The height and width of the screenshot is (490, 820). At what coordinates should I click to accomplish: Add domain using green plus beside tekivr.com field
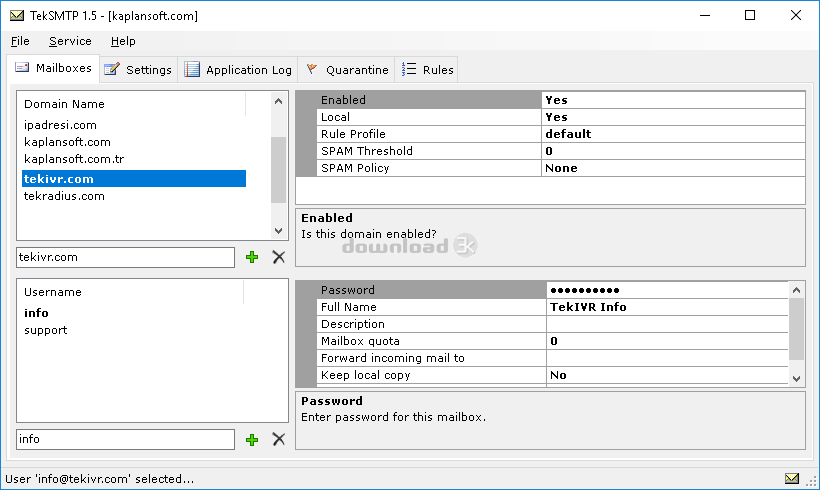(x=252, y=257)
